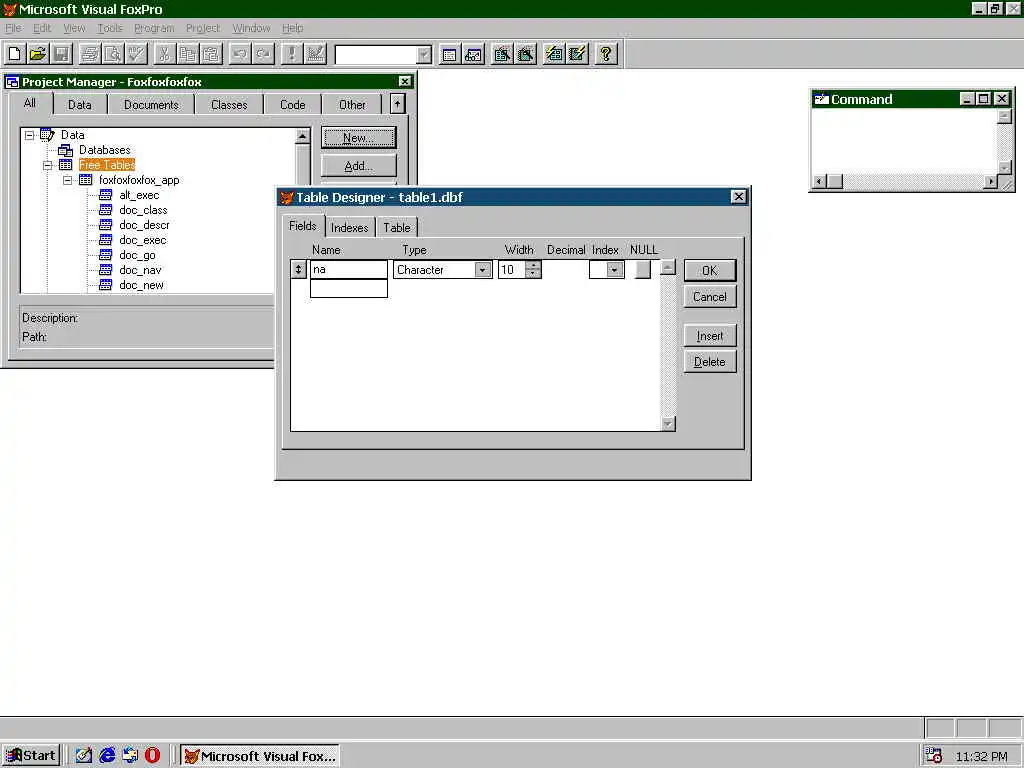The height and width of the screenshot is (768, 1024).
Task: Open the Window menu
Action: point(251,28)
